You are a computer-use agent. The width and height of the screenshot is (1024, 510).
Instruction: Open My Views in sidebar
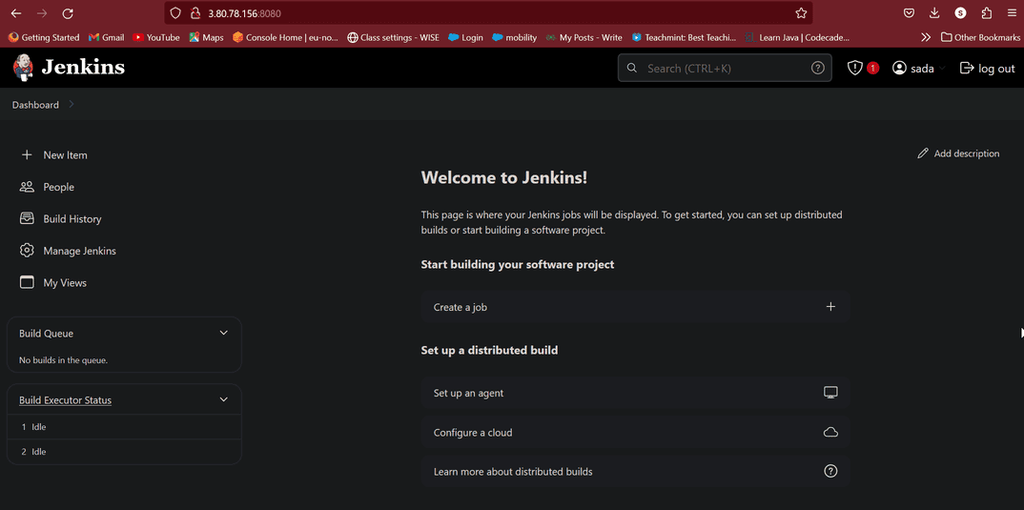coord(65,283)
